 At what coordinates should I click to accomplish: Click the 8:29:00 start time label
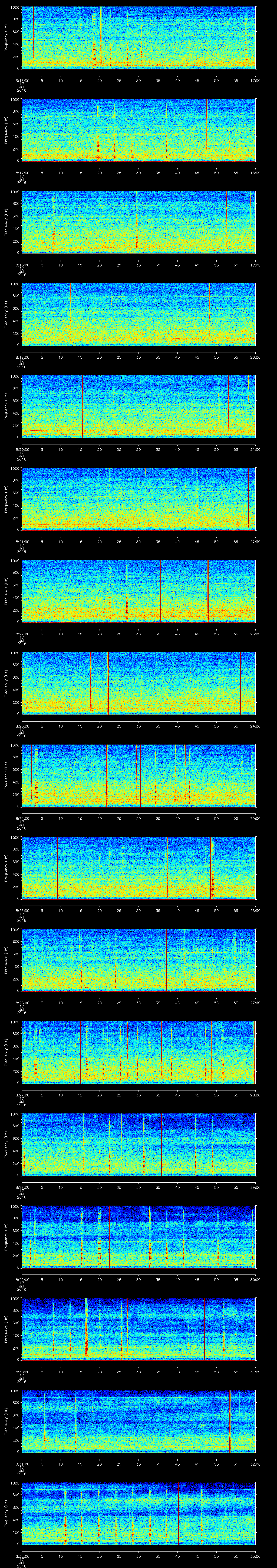click(x=22, y=1279)
